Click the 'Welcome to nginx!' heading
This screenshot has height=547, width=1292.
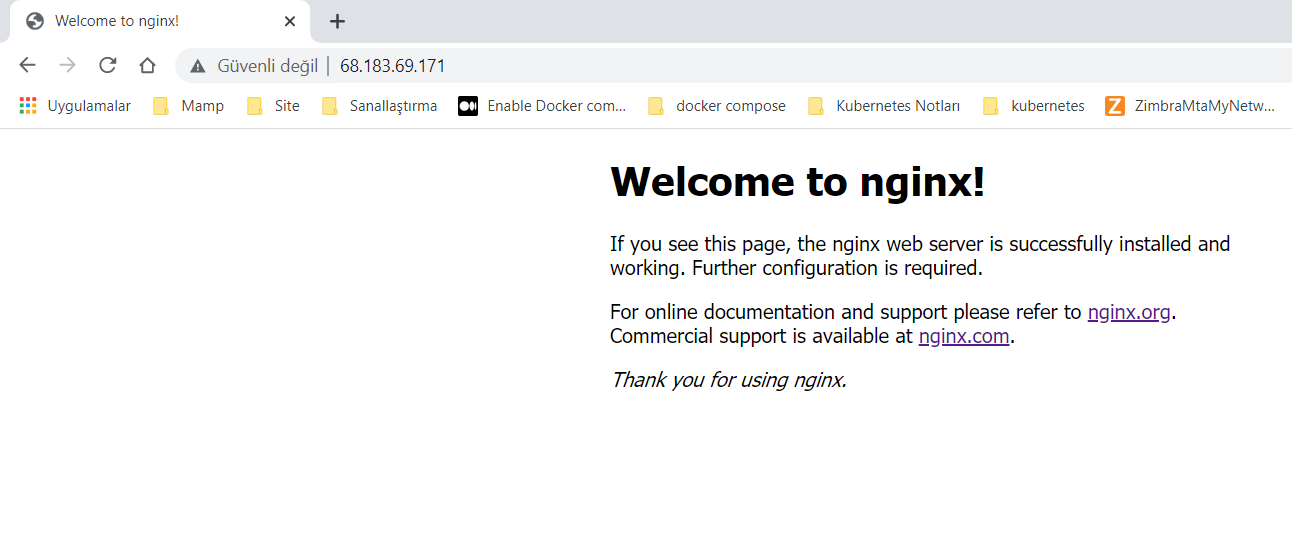[798, 181]
